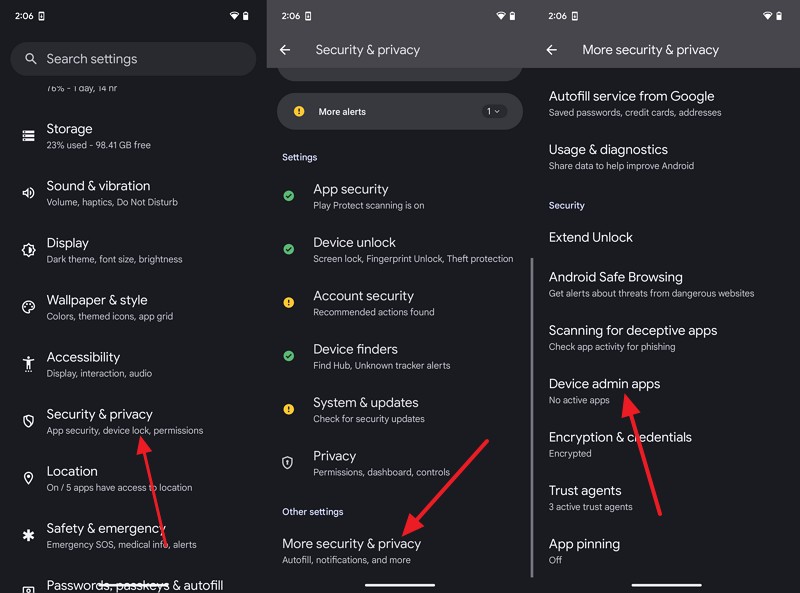This screenshot has width=800, height=593.
Task: Open App pinning setting
Action: coord(666,551)
